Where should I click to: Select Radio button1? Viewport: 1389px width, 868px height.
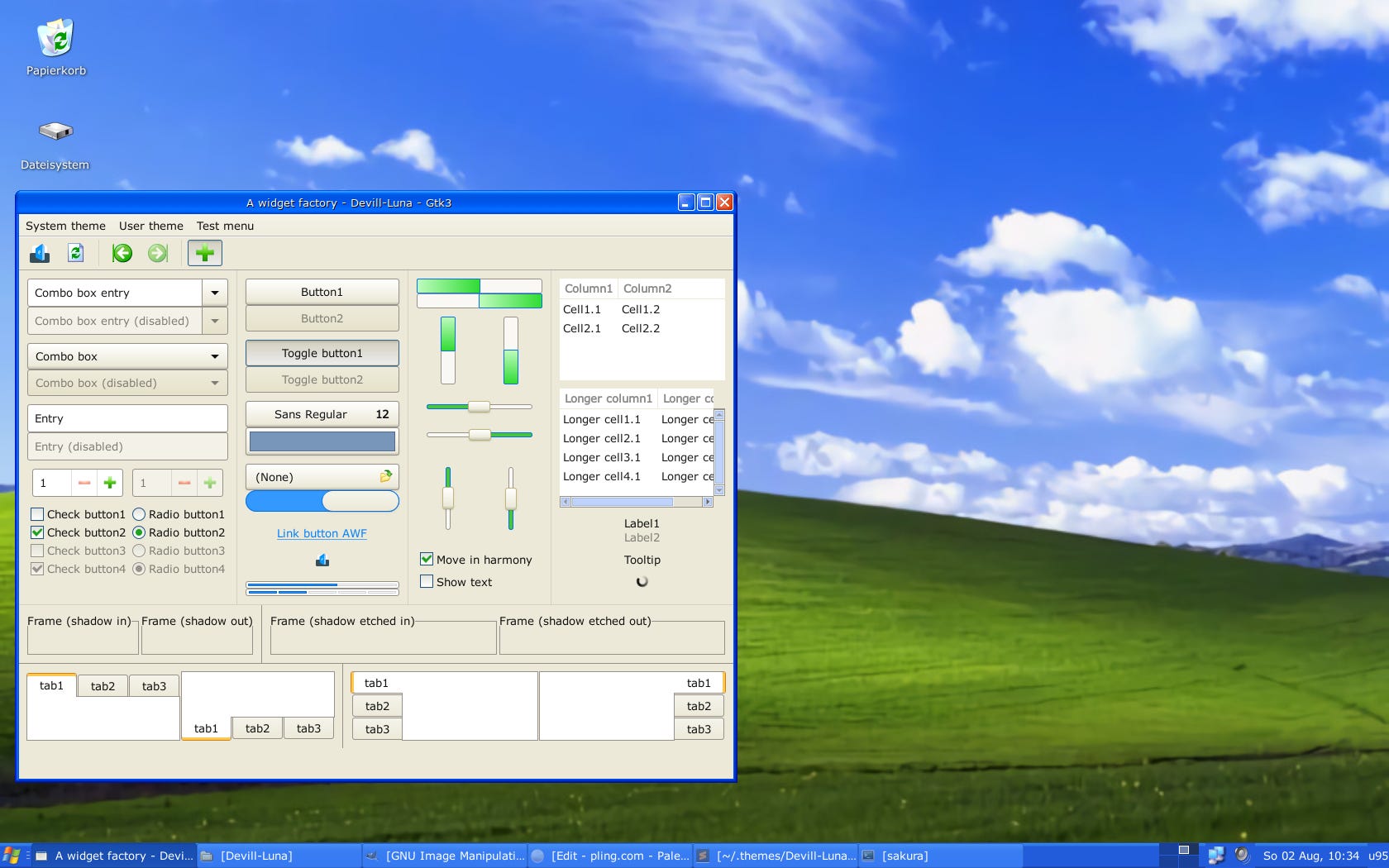138,513
